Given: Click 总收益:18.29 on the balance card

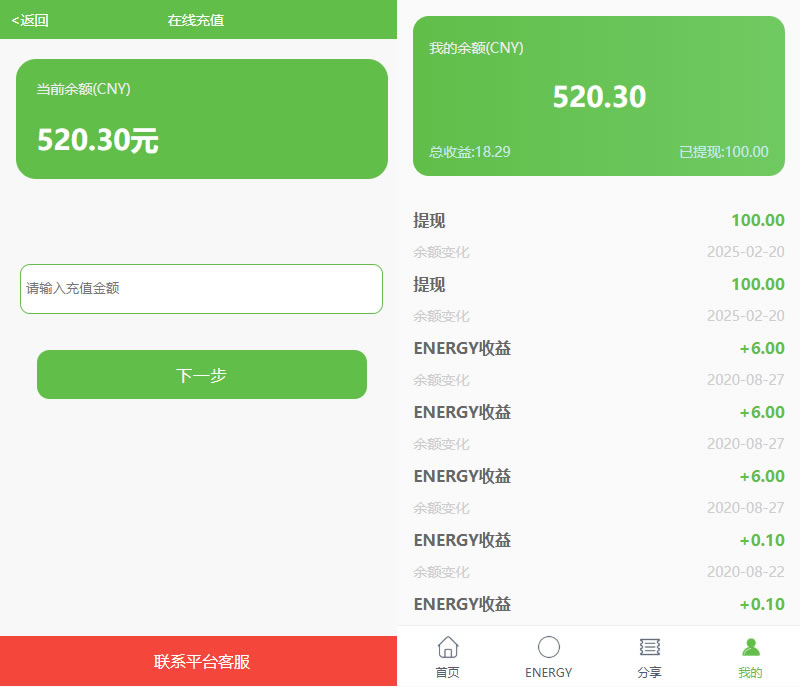Looking at the screenshot, I should click(469, 151).
